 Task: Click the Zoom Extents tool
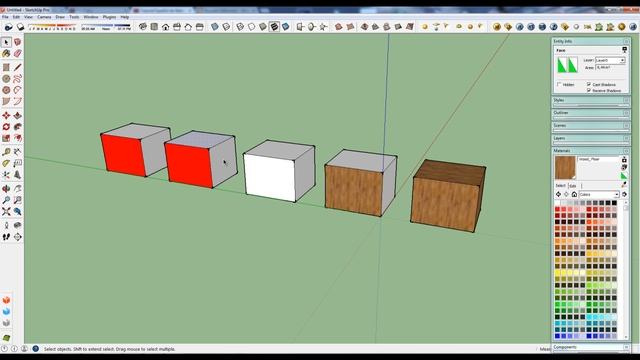coord(6,211)
